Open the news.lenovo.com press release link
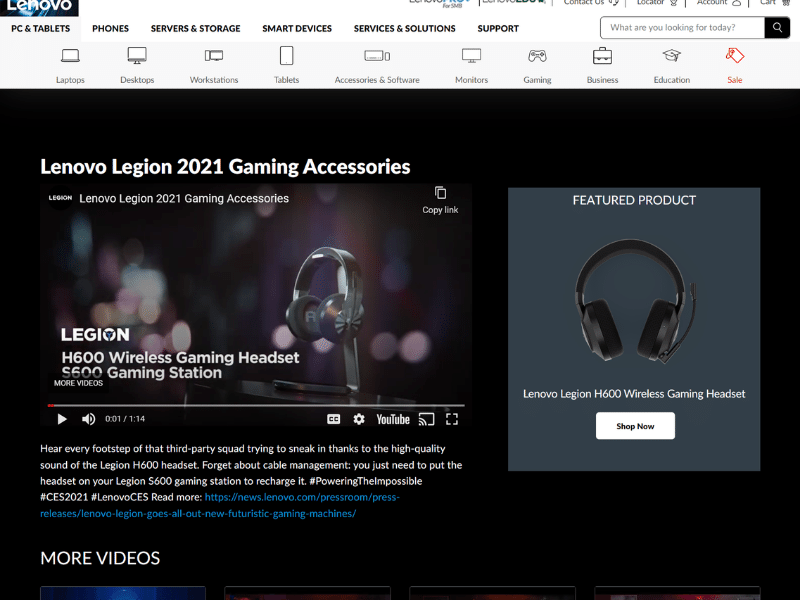The width and height of the screenshot is (800, 600). click(220, 505)
